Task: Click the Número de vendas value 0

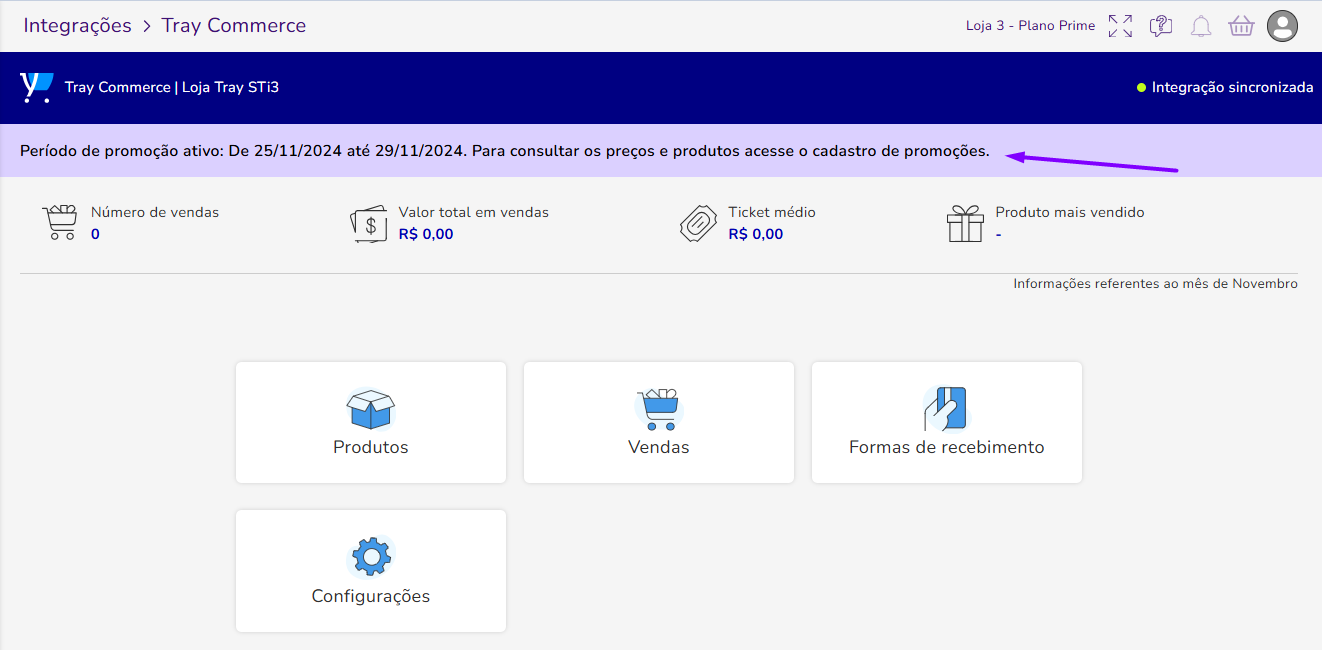Action: point(95,234)
